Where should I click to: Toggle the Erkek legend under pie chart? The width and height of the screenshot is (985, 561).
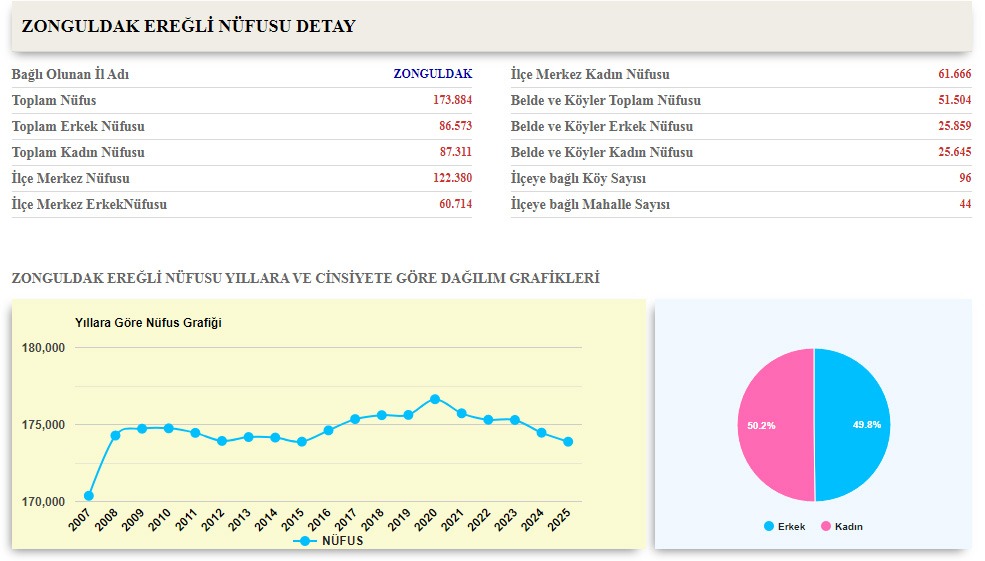click(x=783, y=526)
